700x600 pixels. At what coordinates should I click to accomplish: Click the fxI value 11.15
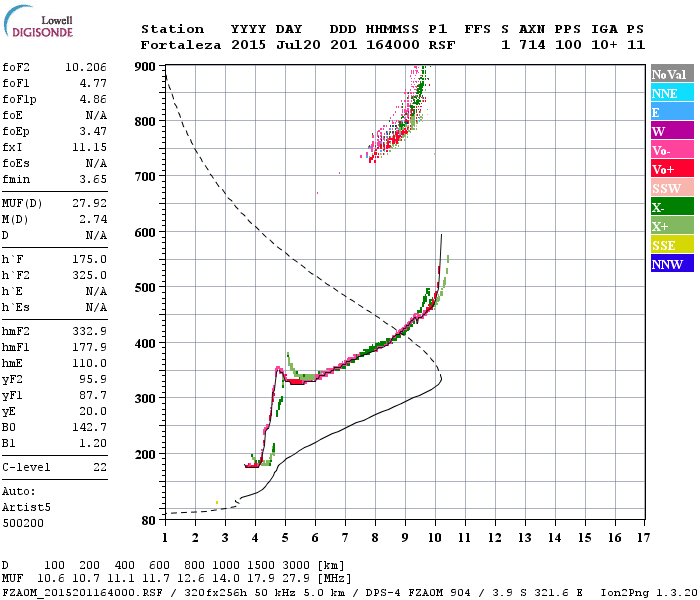coord(90,148)
